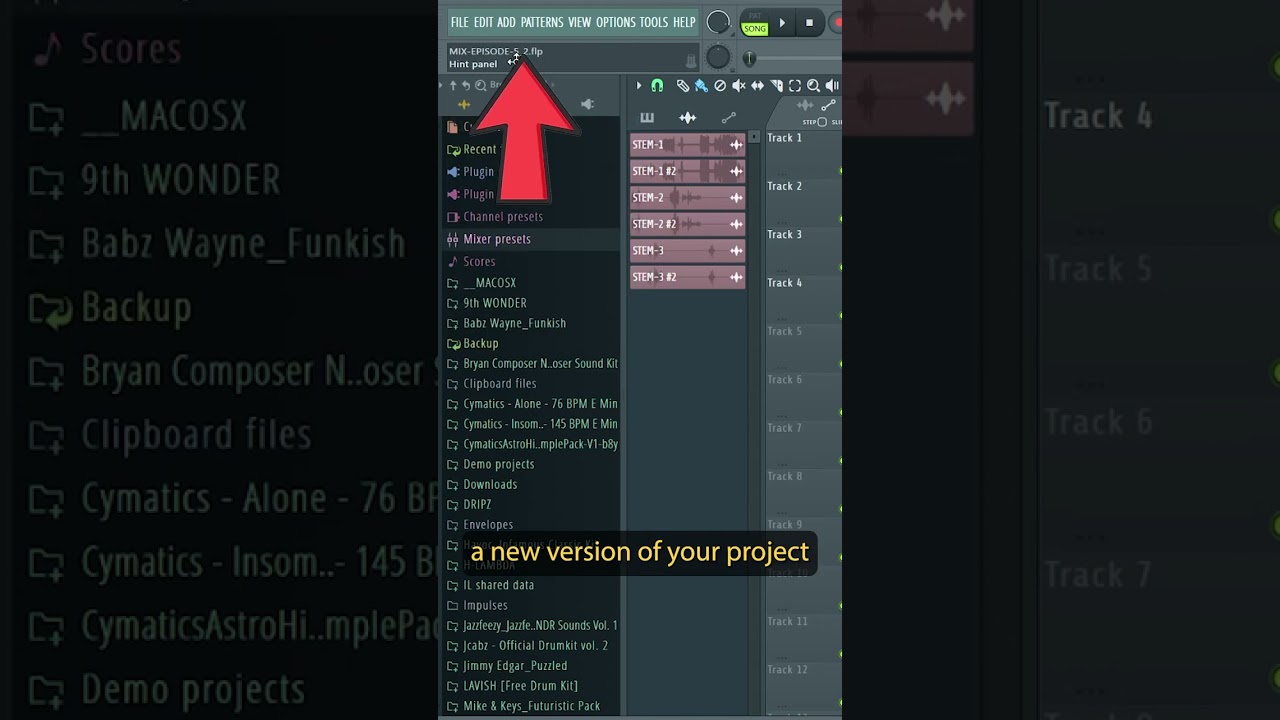Toggle Track 2 mute LED
The image size is (1280, 720).
point(840,219)
